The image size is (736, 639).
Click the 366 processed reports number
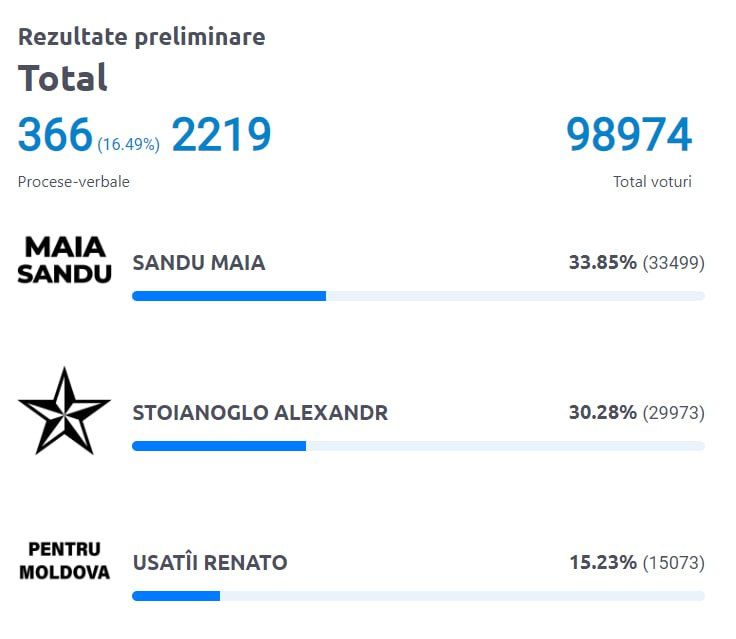pyautogui.click(x=55, y=135)
